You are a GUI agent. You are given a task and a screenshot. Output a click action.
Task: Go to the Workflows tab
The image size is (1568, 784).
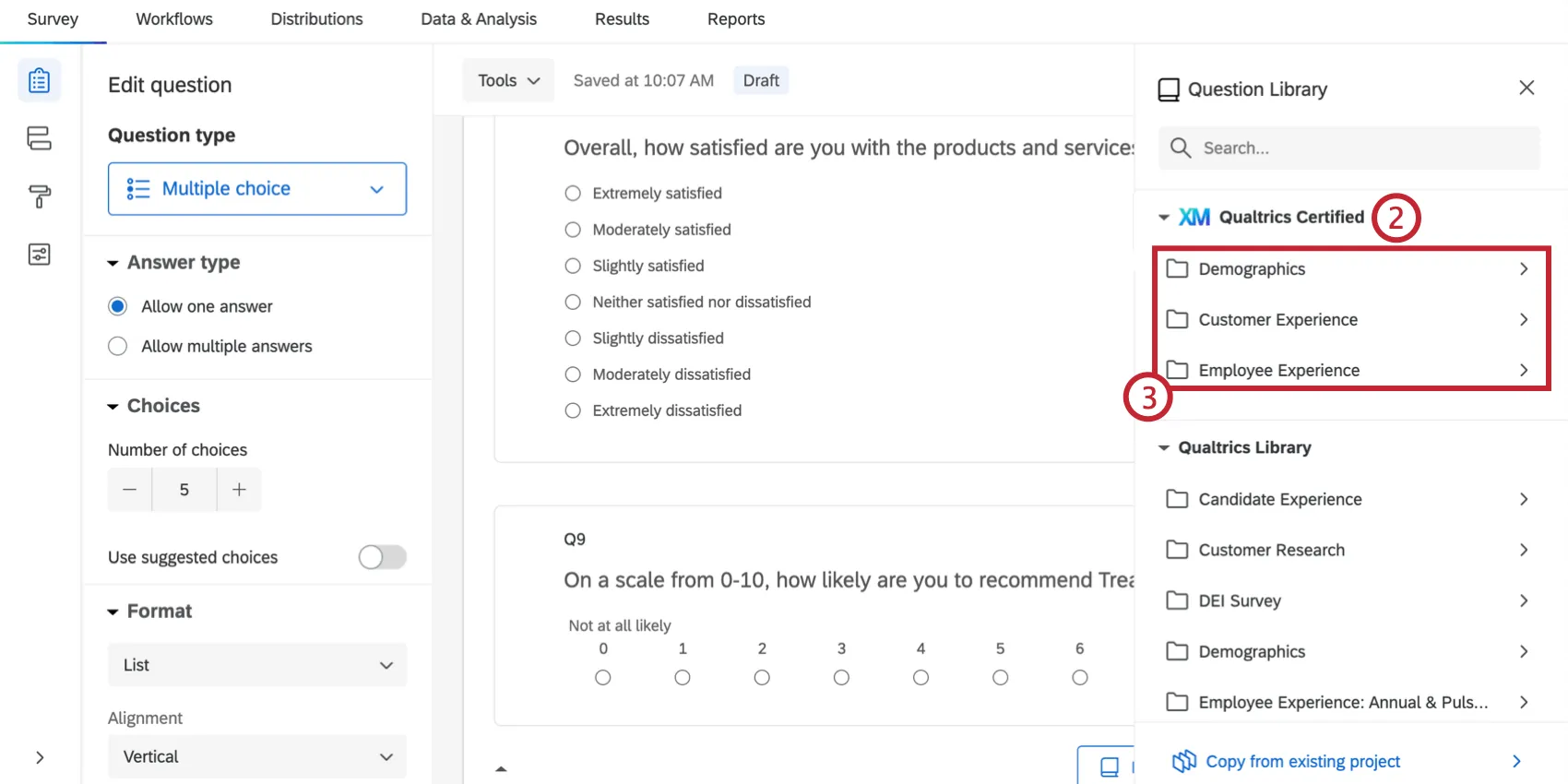(174, 19)
